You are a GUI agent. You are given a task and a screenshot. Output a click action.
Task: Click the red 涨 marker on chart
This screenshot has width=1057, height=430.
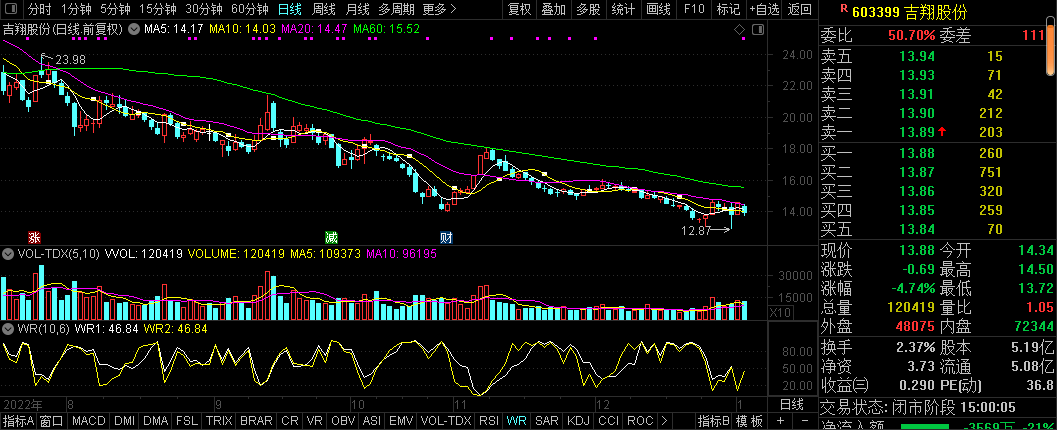tap(34, 238)
